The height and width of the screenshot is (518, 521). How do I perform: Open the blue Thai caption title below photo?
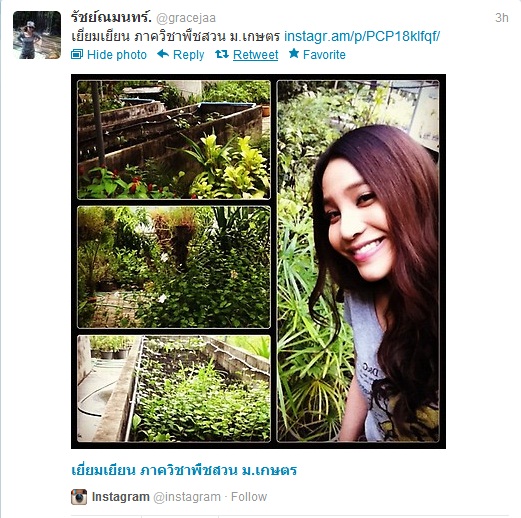pos(184,470)
